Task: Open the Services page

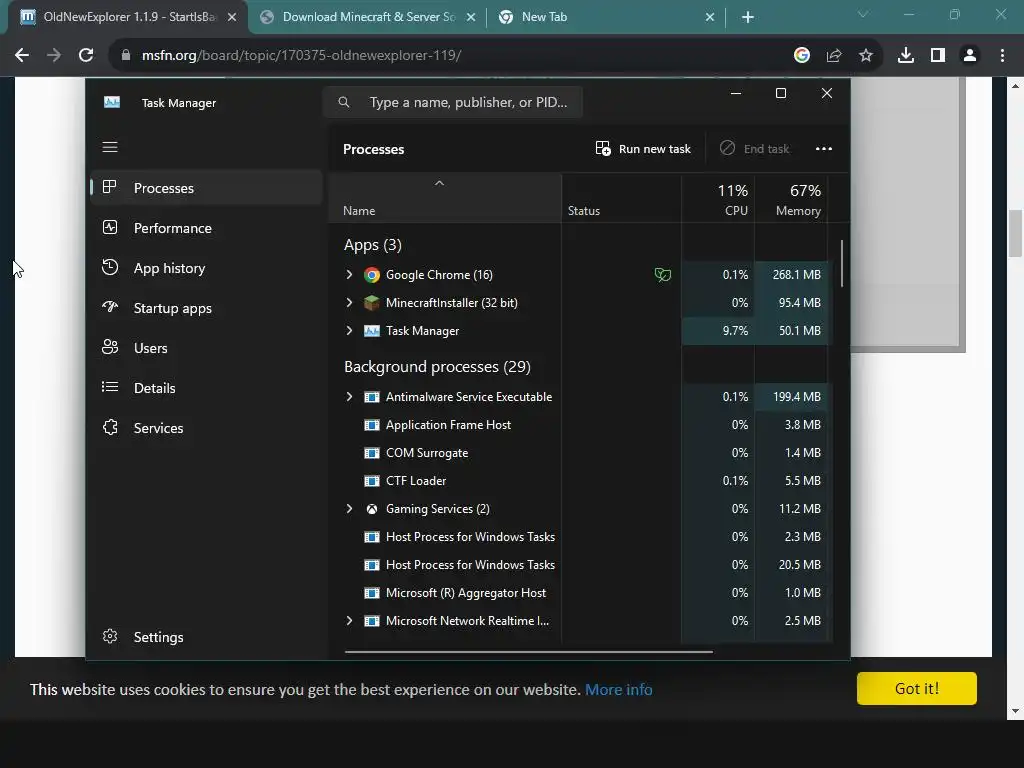Action: [206, 428]
